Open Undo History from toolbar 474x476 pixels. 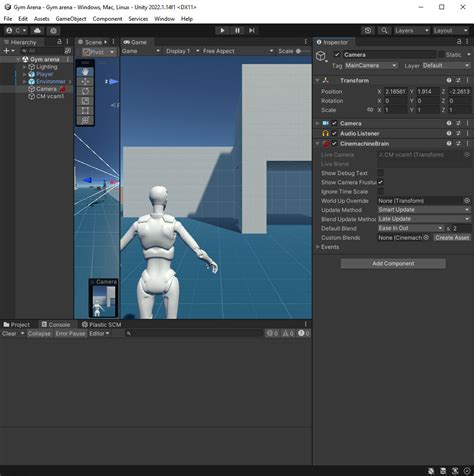368,31
